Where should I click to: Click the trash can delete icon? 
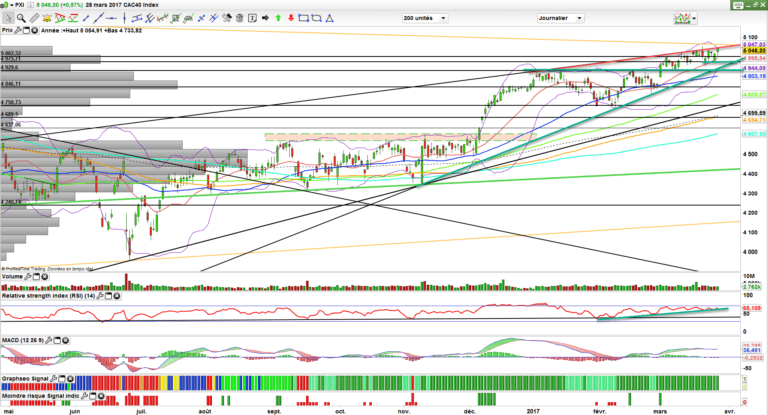coord(240,17)
